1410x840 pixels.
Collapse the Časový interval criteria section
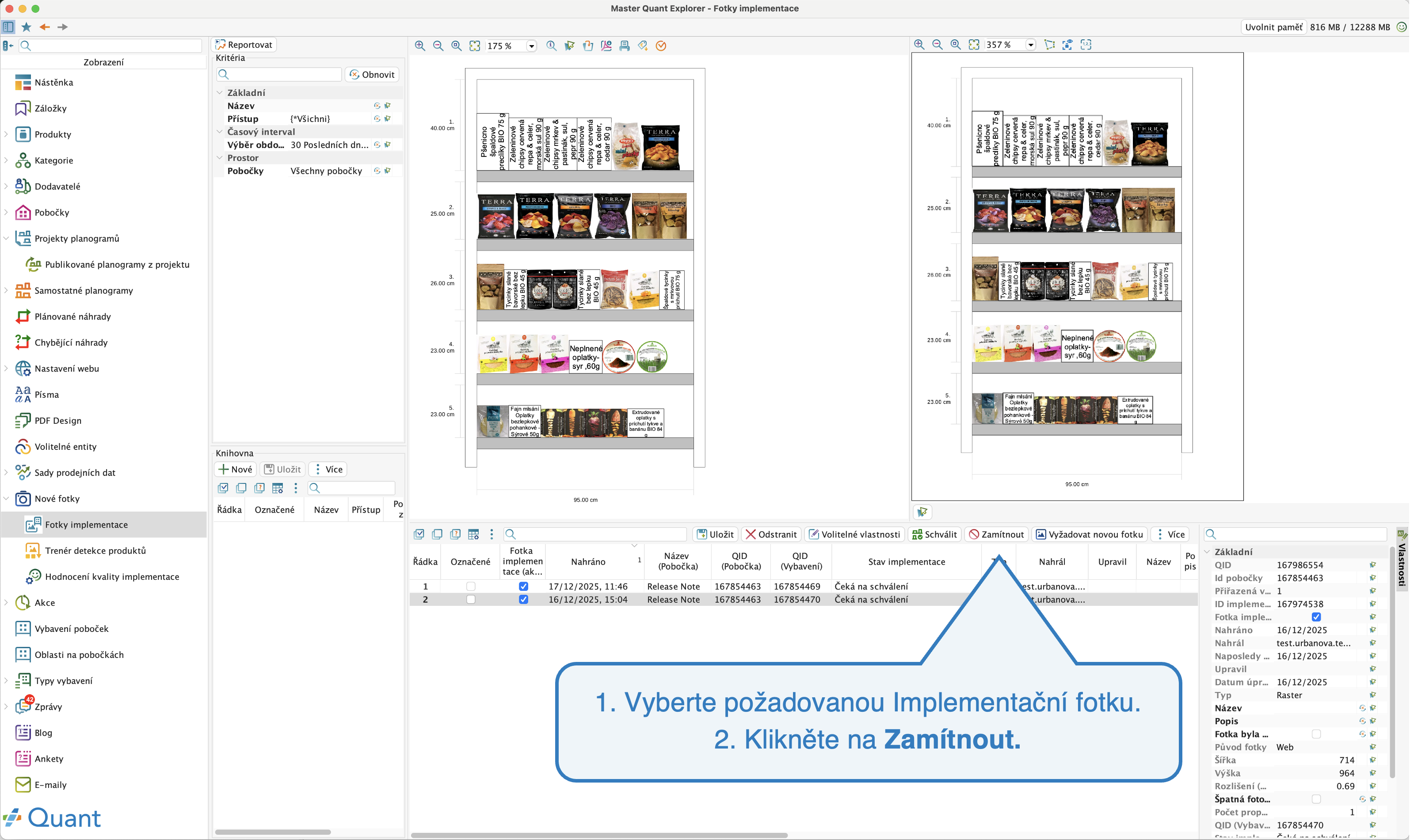[220, 131]
